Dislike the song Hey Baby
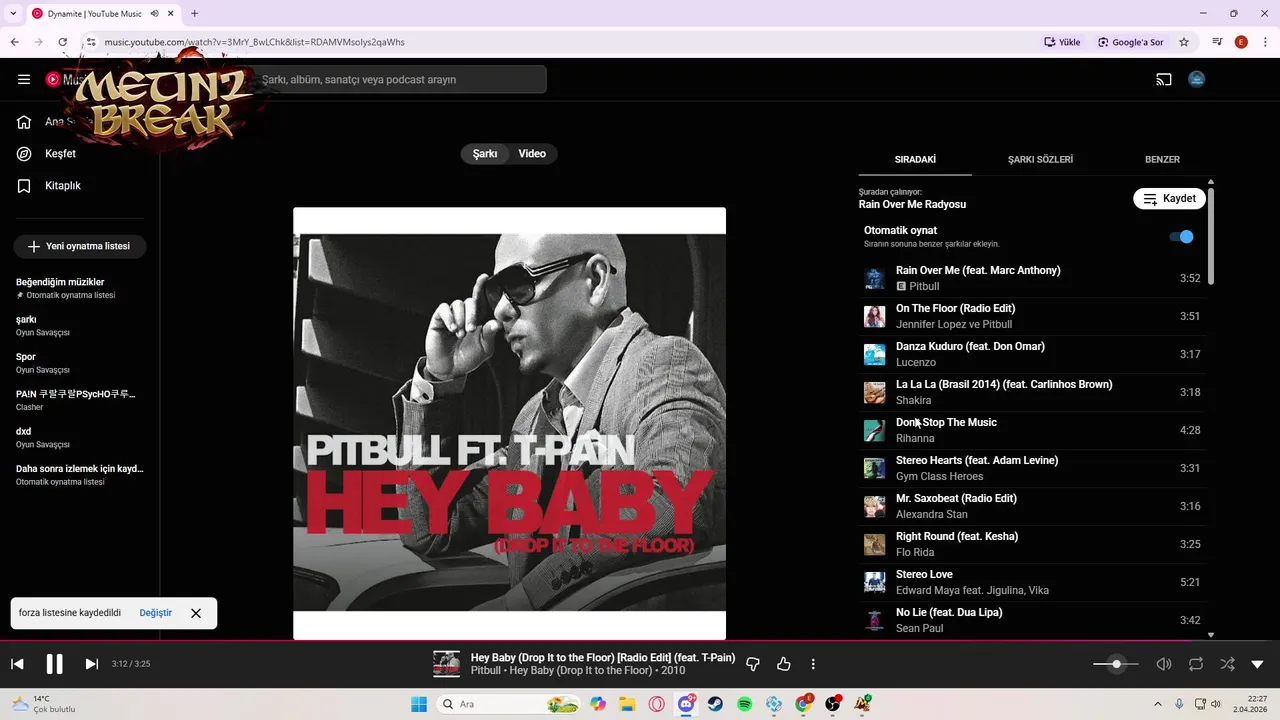Screen dimensions: 1280x720 [753, 664]
